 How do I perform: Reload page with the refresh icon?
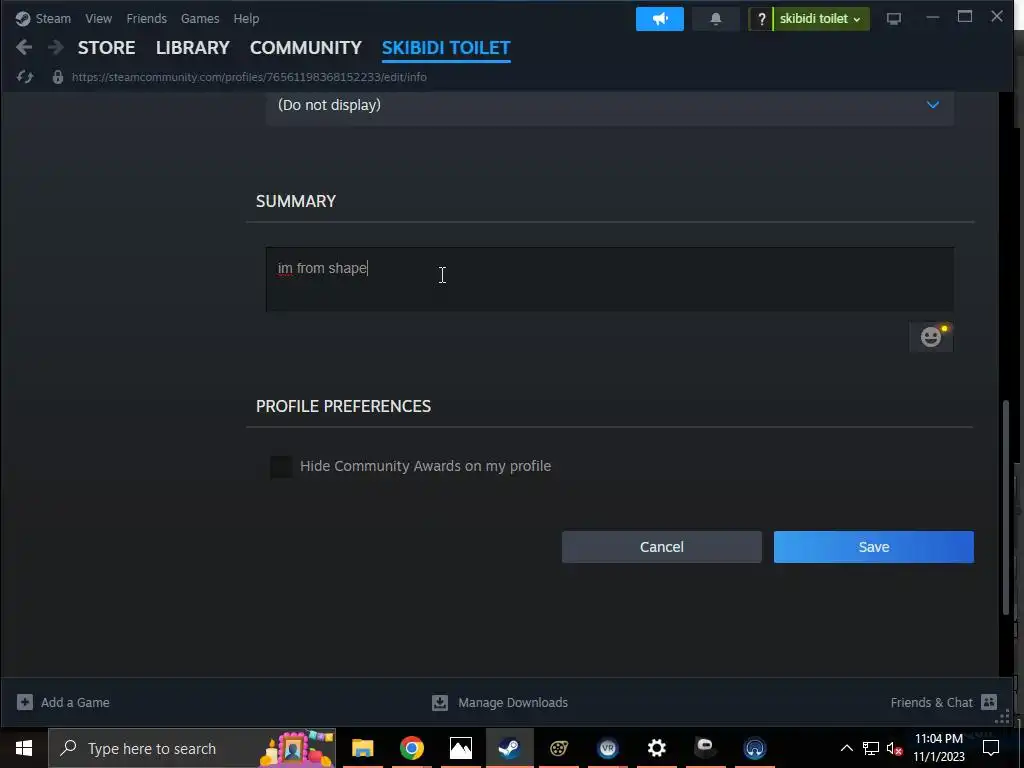click(25, 77)
